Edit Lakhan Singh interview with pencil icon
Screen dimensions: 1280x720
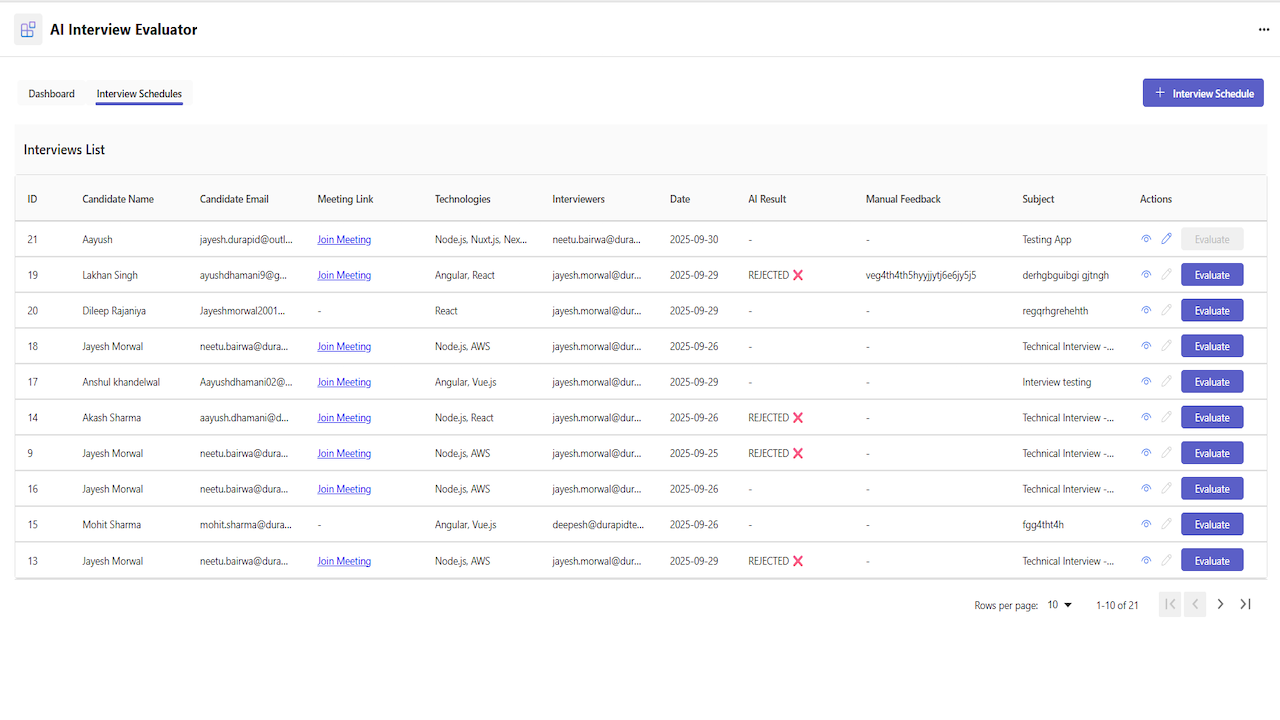click(1166, 275)
